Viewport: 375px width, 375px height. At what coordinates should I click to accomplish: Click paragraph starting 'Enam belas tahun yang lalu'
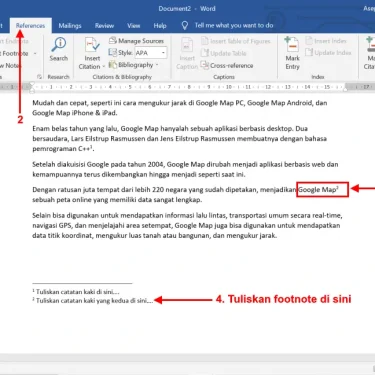(179, 138)
